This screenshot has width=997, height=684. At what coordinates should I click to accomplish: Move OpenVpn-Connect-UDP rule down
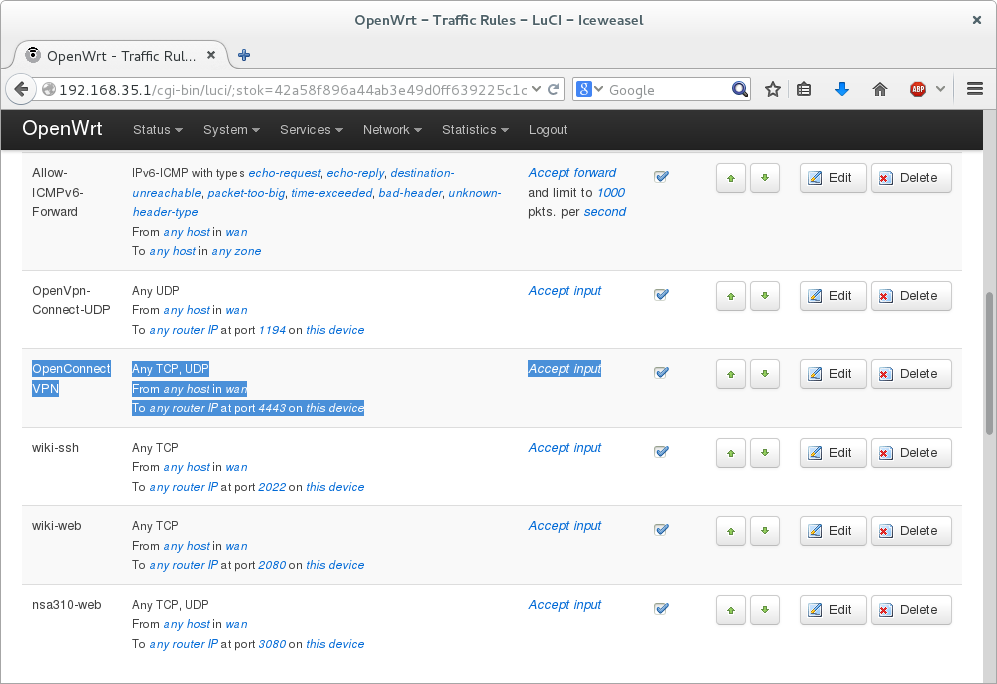pos(765,296)
